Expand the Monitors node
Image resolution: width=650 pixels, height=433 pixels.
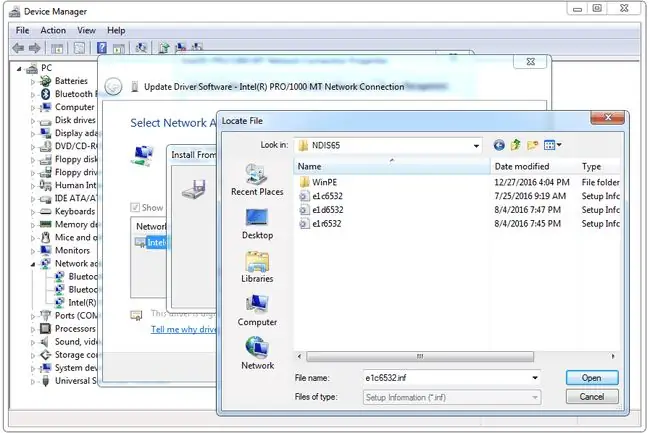pos(33,251)
